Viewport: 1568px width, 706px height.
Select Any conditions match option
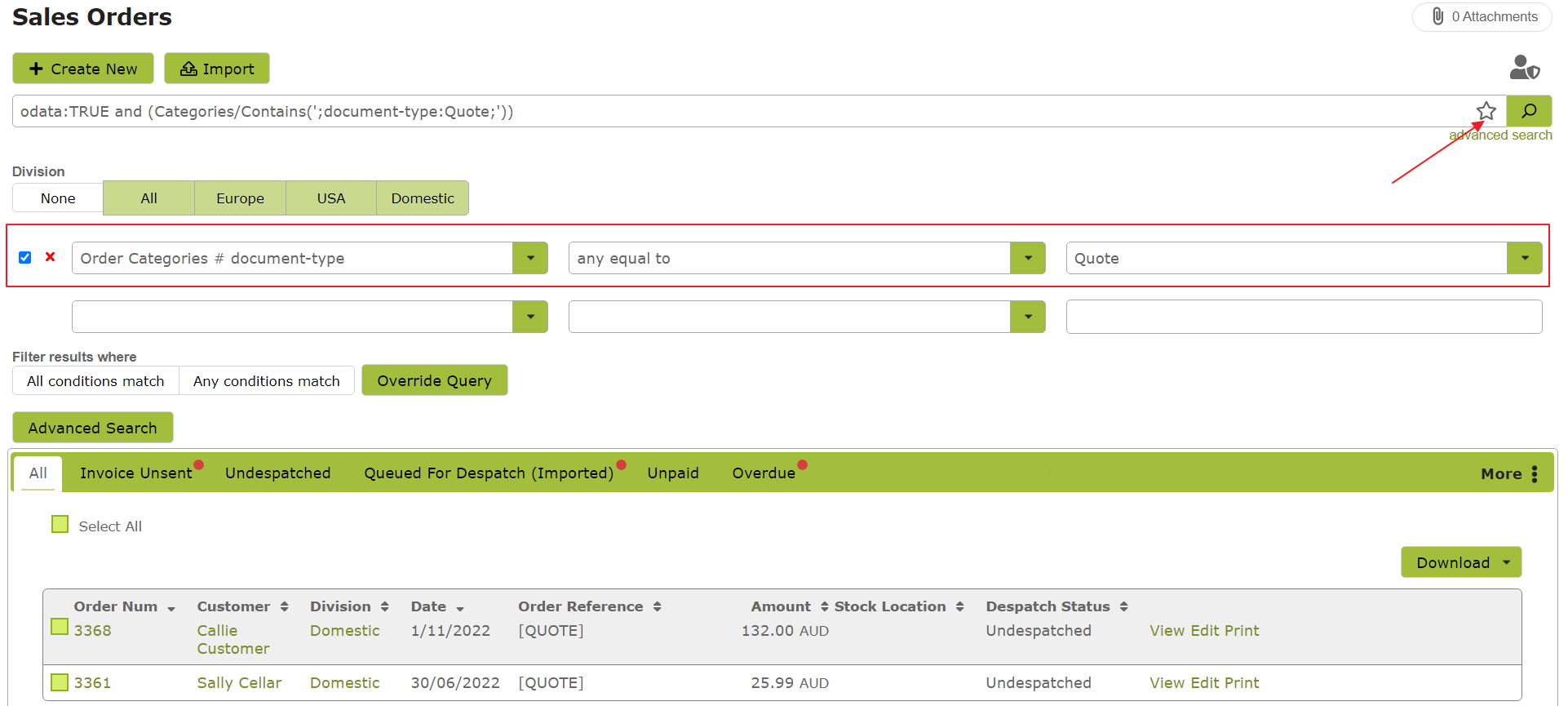(x=267, y=381)
